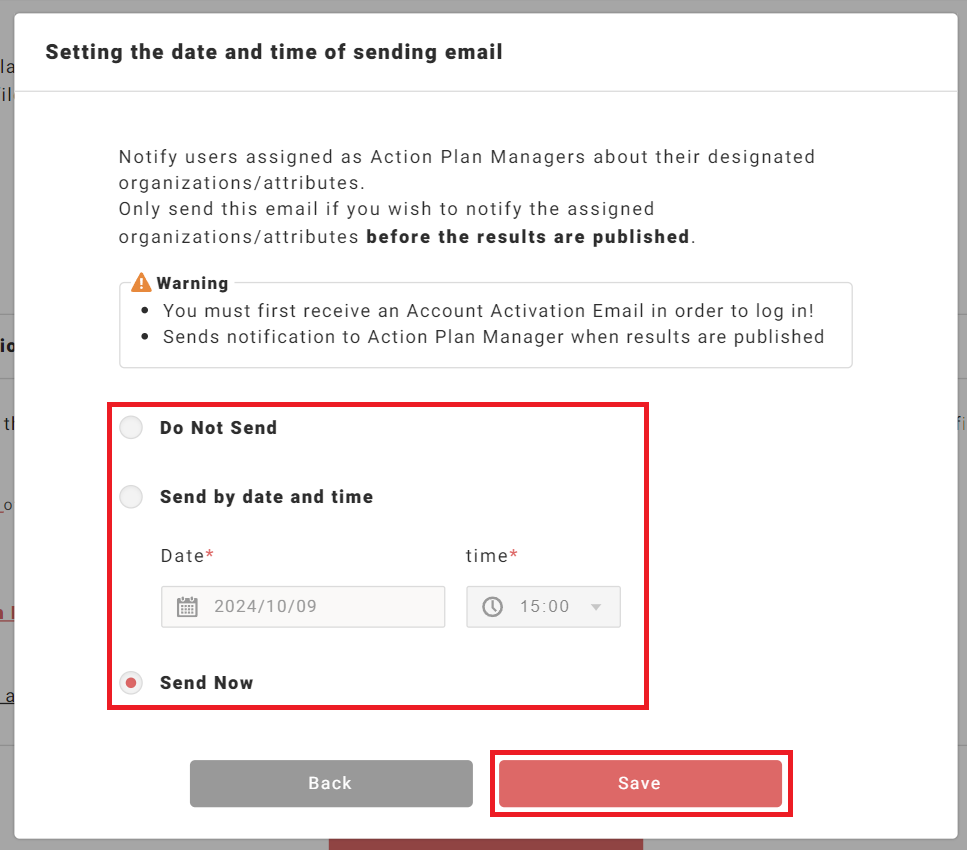The height and width of the screenshot is (850, 967).
Task: Click the orange warning triangle icon
Action: point(141,283)
